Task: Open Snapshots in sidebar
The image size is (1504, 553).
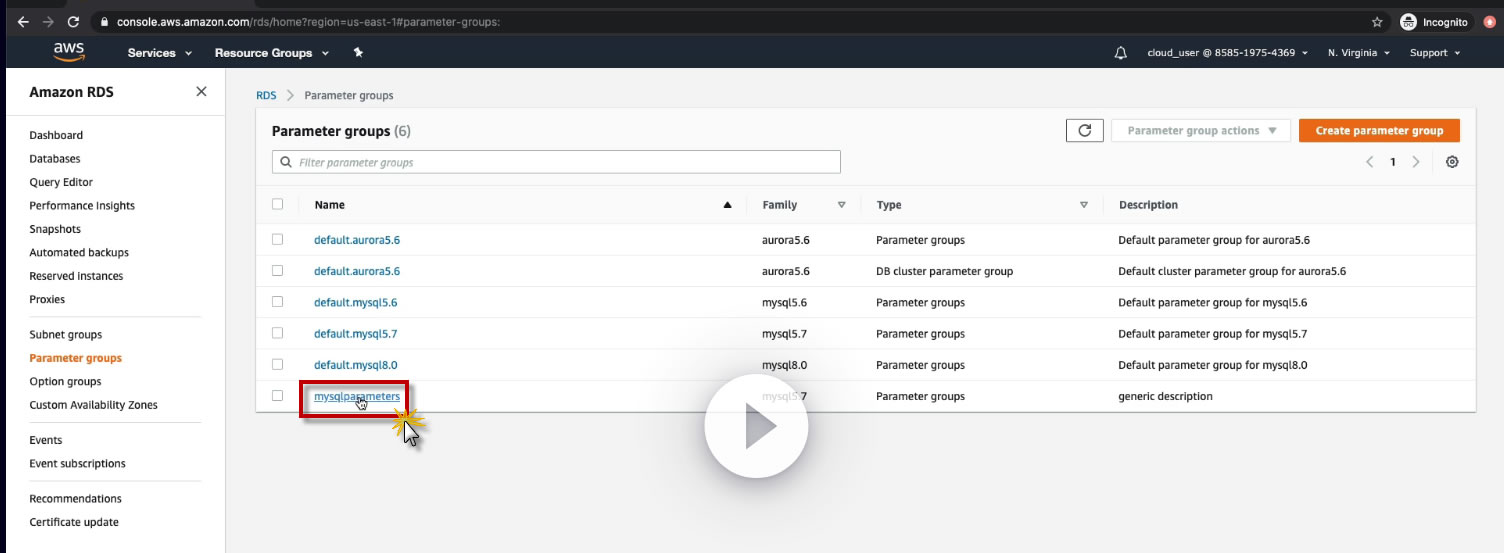Action: tap(55, 229)
